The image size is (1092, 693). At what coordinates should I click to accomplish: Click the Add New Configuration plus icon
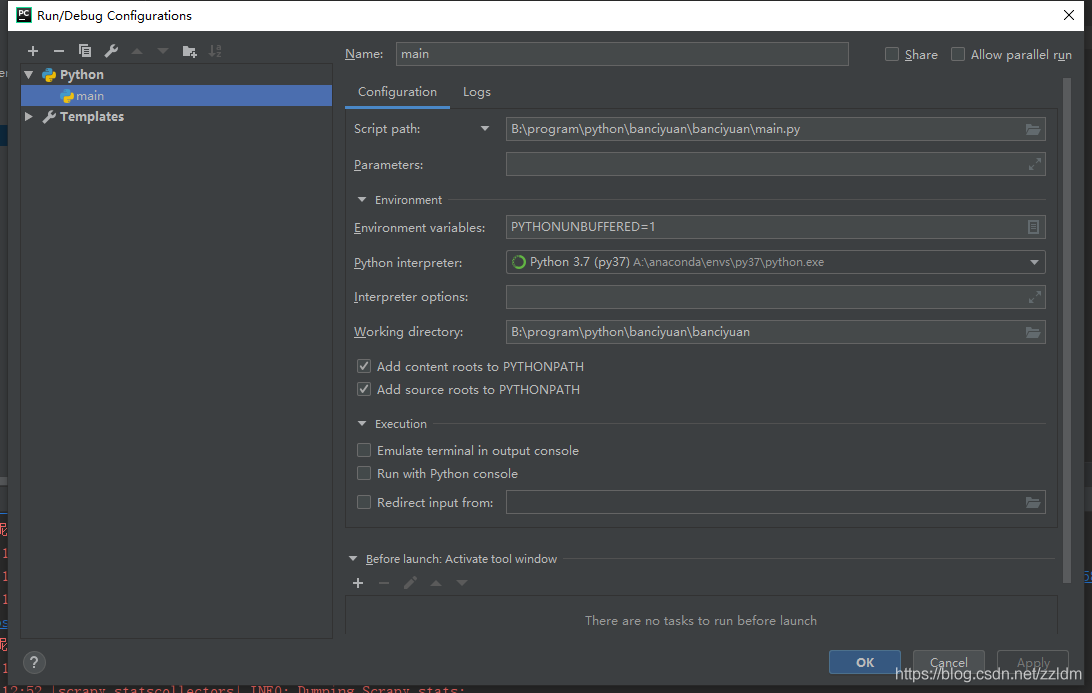(x=33, y=51)
